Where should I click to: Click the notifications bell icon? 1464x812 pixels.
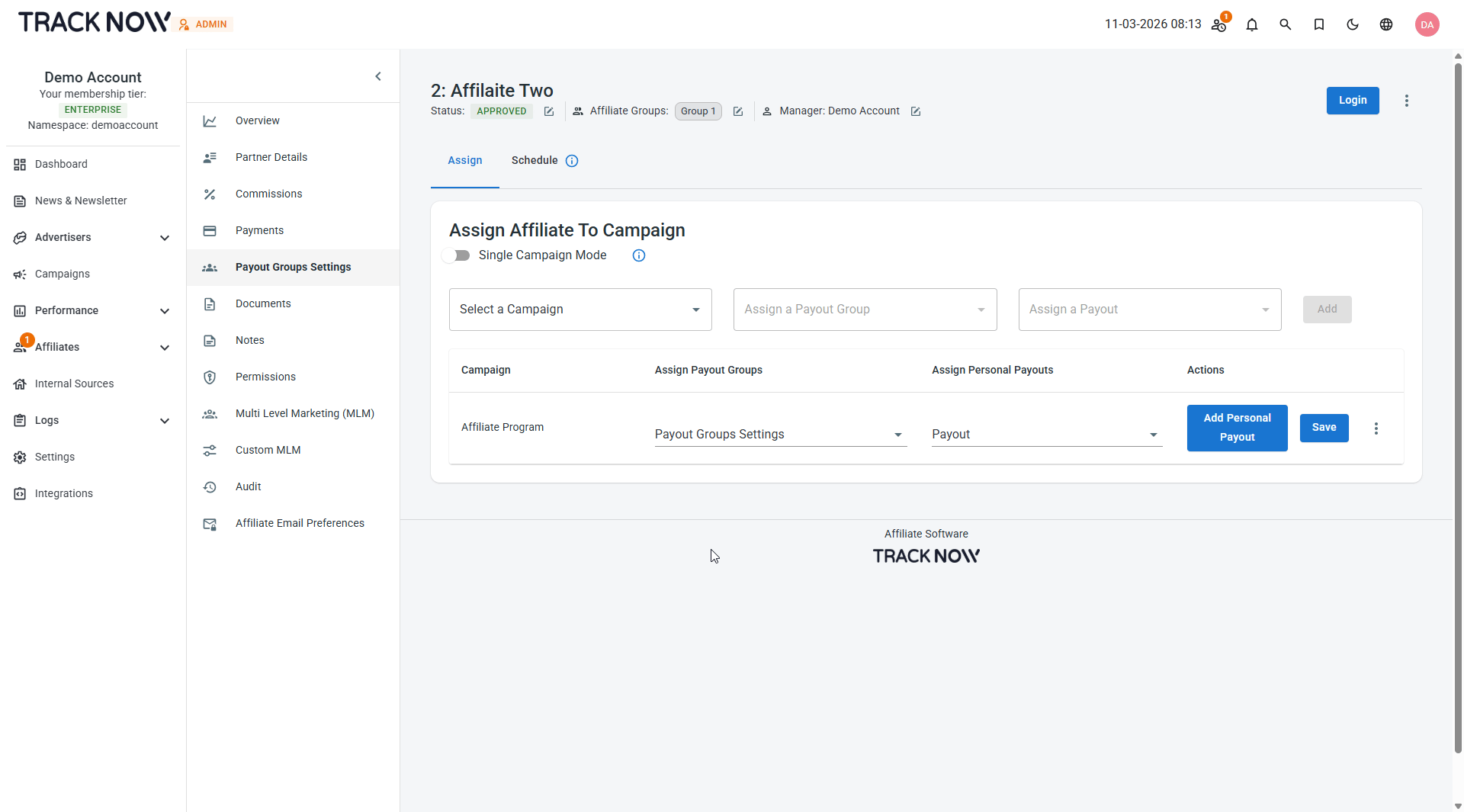tap(1251, 24)
